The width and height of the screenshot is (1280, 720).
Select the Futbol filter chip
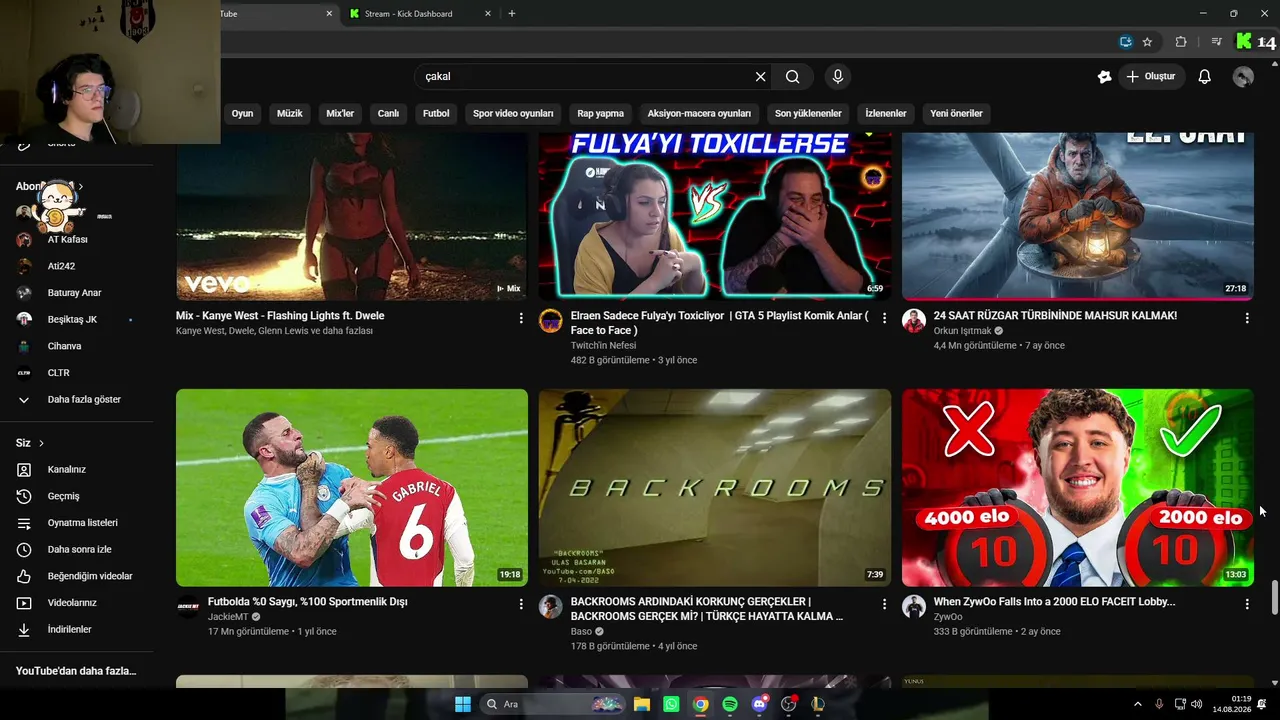[436, 114]
